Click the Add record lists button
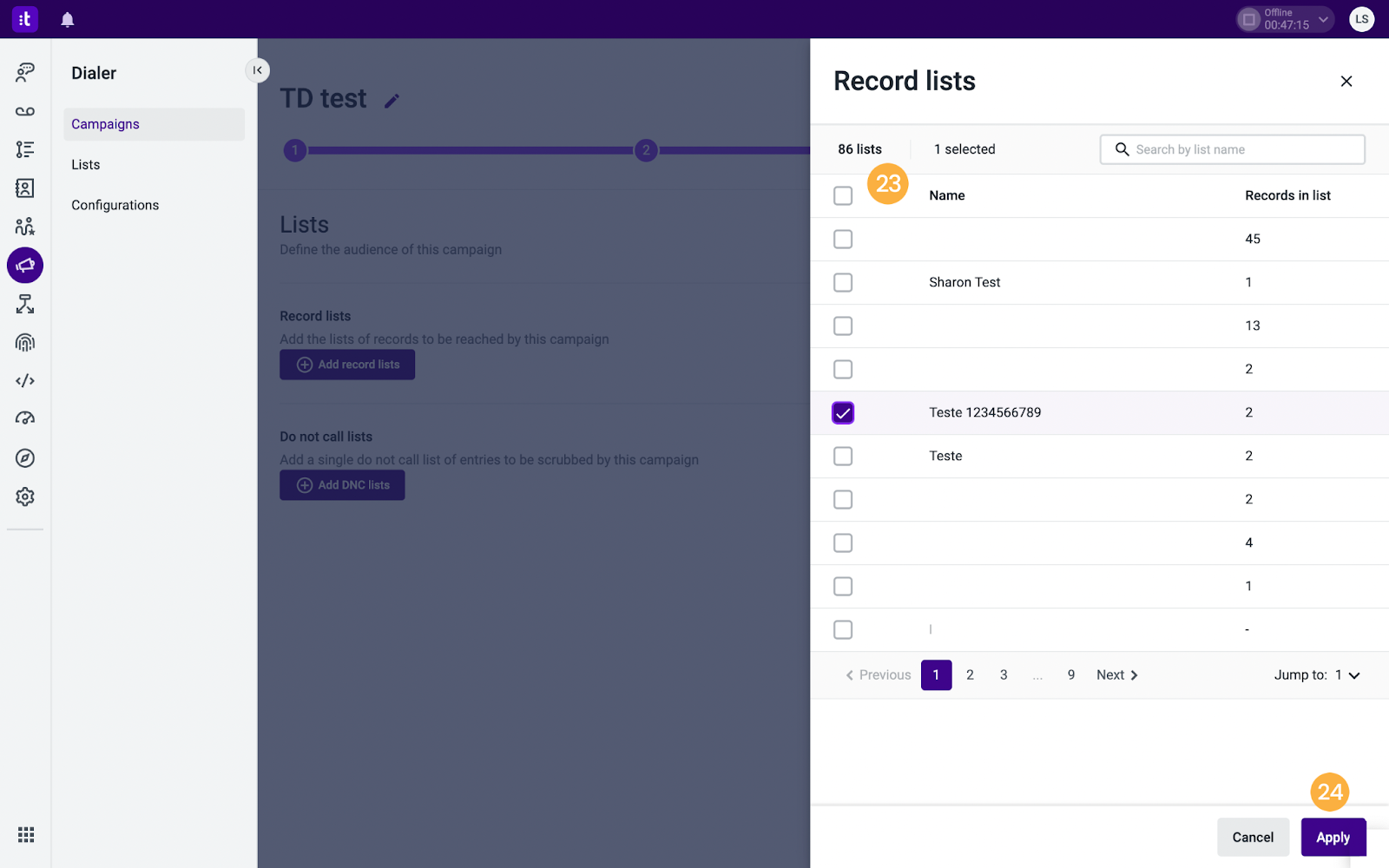 coord(347,365)
